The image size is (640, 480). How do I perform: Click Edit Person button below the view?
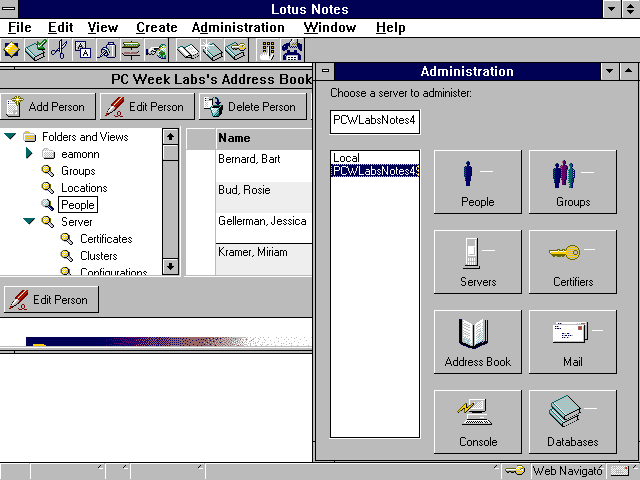point(51,300)
